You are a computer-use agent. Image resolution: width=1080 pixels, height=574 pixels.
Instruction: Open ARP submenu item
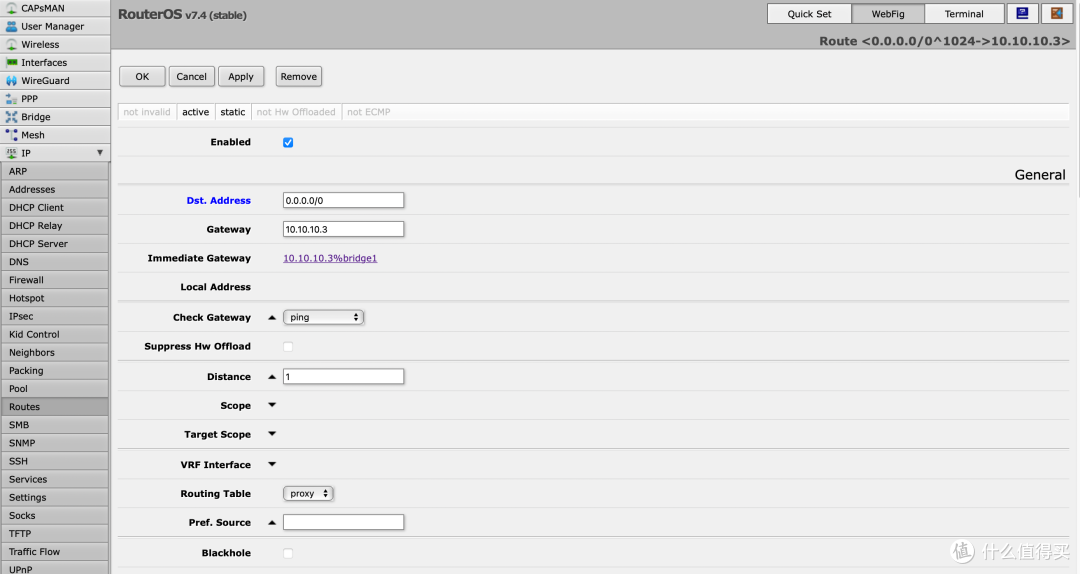[54, 171]
